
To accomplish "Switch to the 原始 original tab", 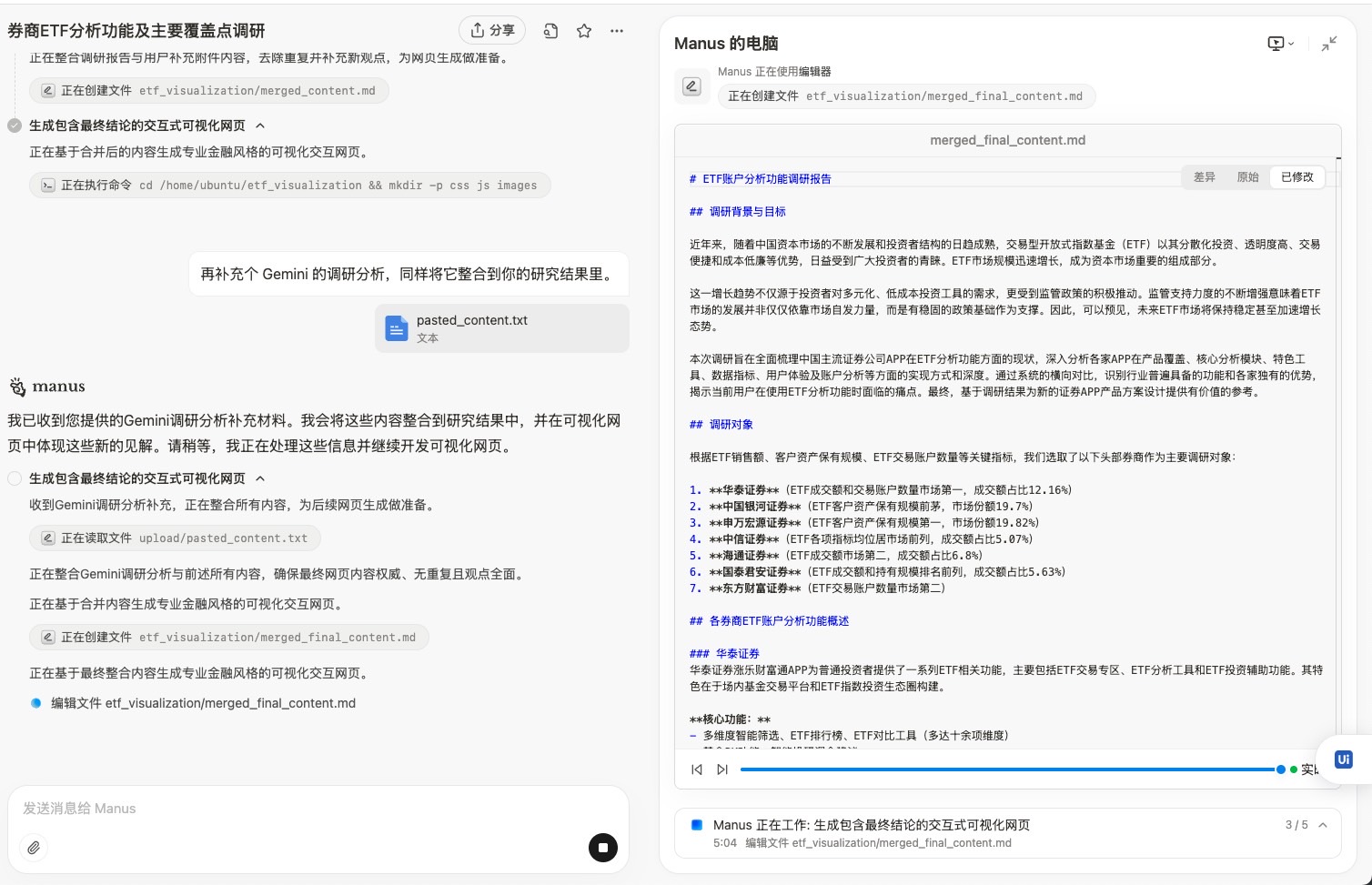I will click(x=1247, y=177).
